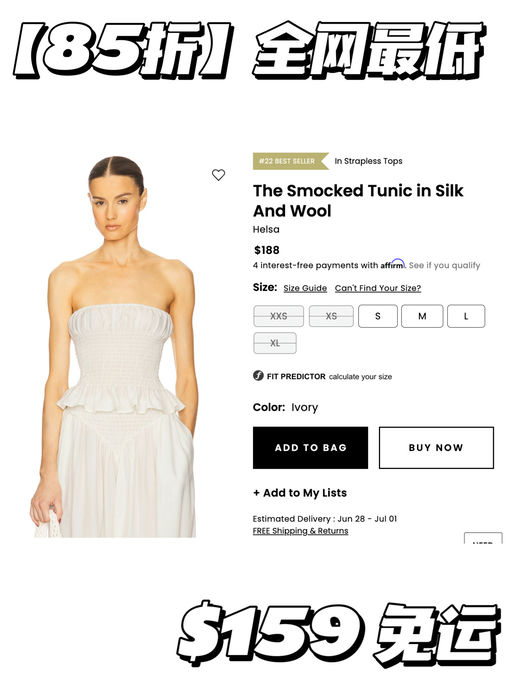Click the Fit Predictor icon

click(258, 375)
